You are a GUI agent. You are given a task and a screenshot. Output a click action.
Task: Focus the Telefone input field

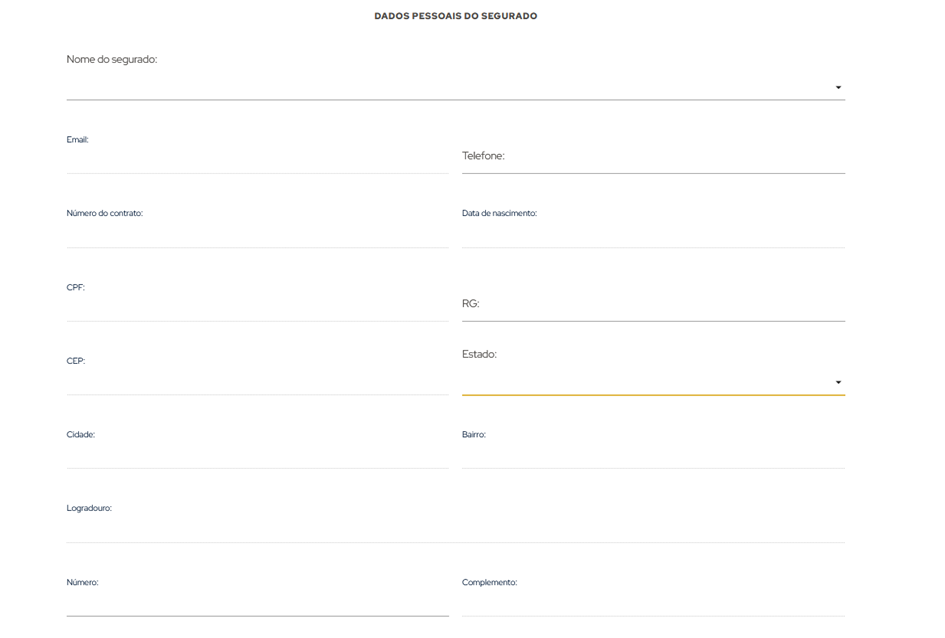[653, 157]
